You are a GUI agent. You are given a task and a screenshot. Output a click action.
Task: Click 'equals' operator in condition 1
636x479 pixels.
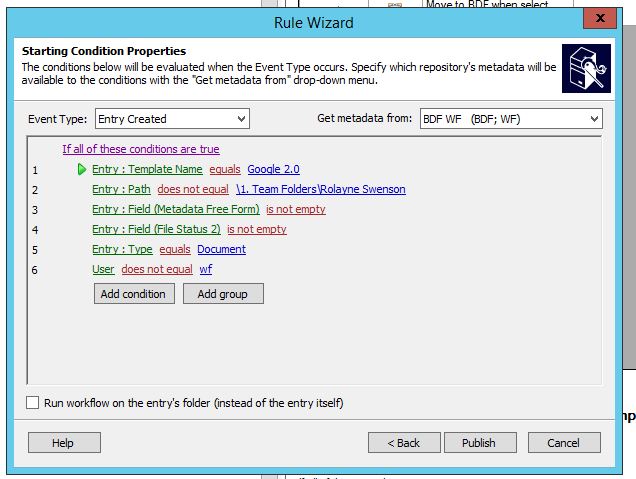click(225, 169)
